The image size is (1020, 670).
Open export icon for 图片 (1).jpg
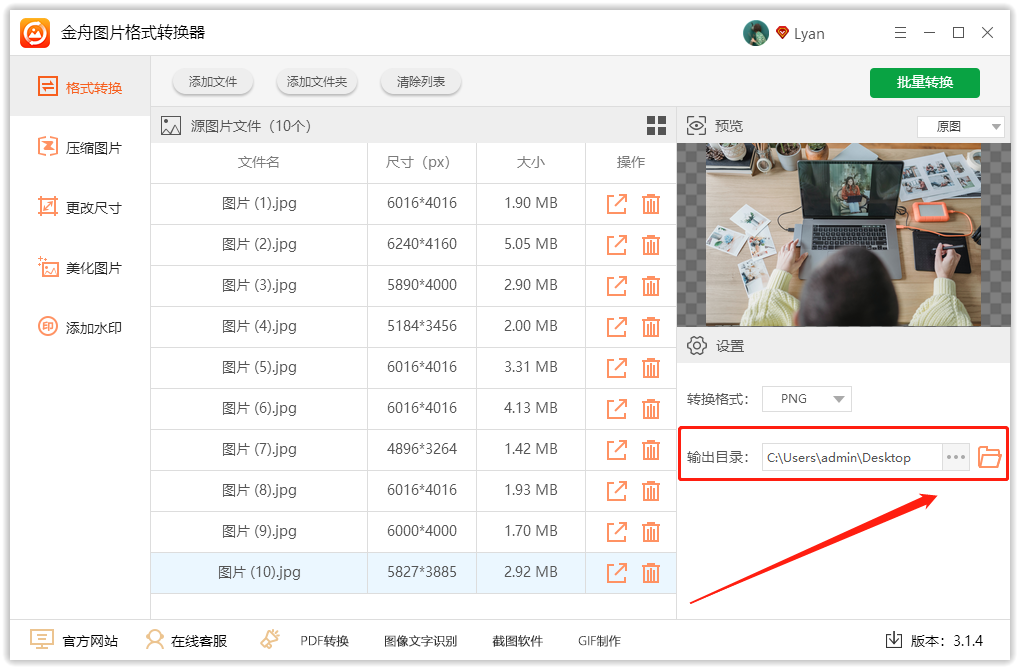[x=617, y=204]
